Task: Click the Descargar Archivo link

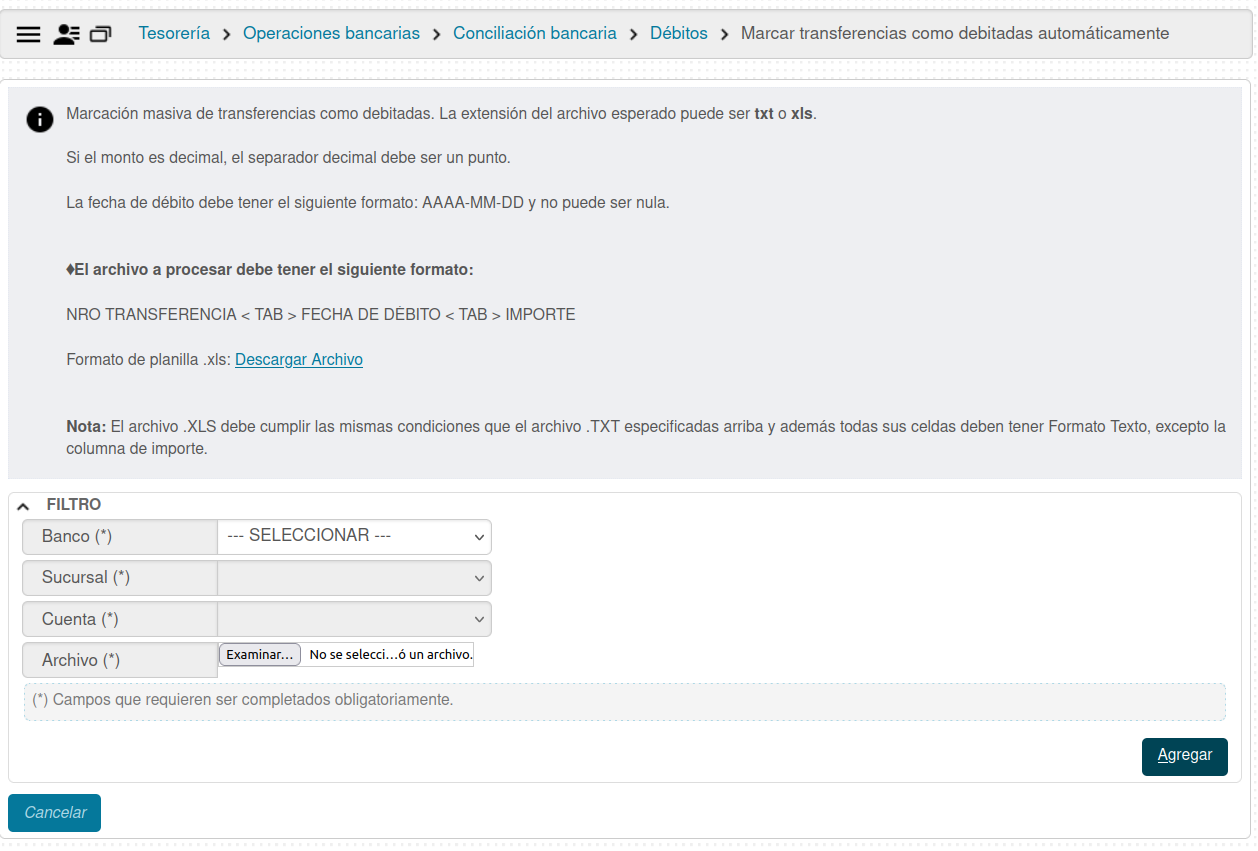Action: click(x=298, y=360)
